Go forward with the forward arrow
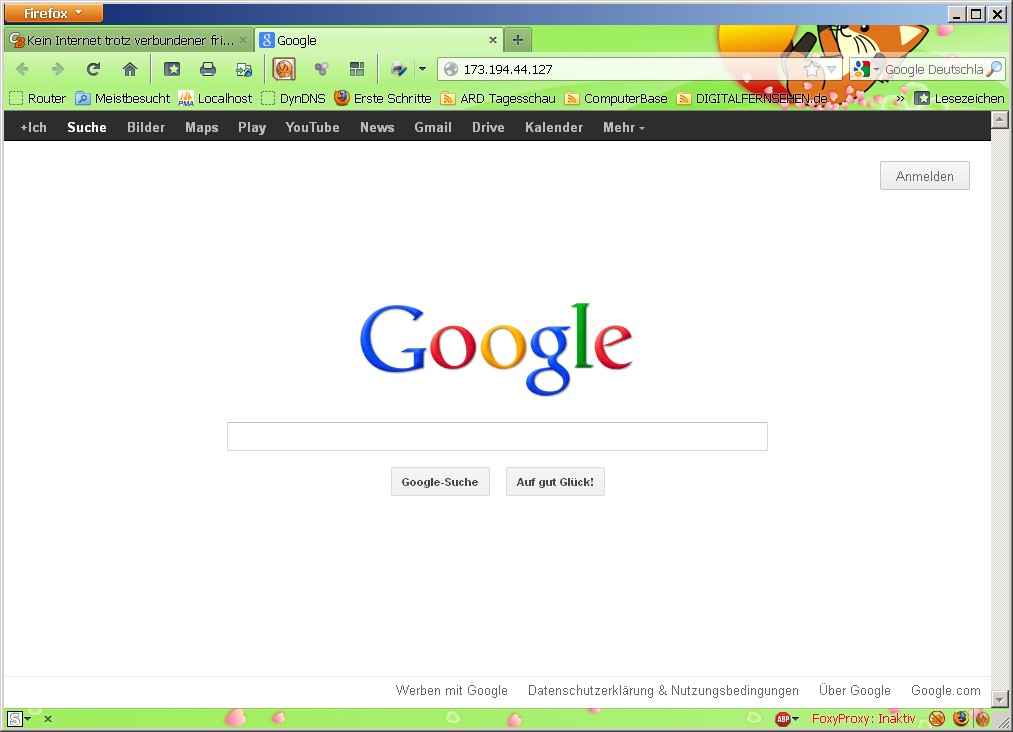This screenshot has width=1013, height=732. click(x=57, y=69)
